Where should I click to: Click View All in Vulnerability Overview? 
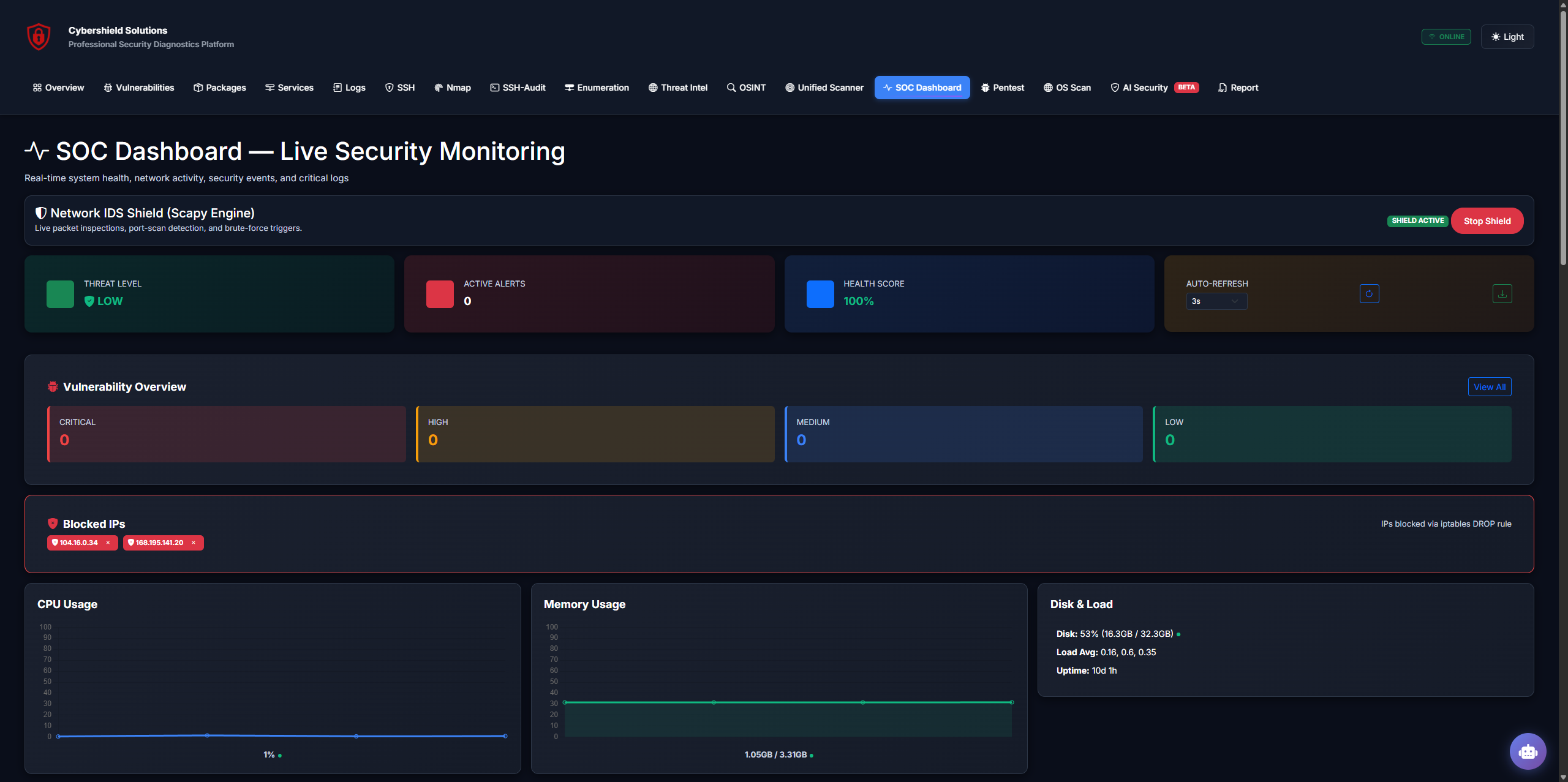coord(1490,386)
